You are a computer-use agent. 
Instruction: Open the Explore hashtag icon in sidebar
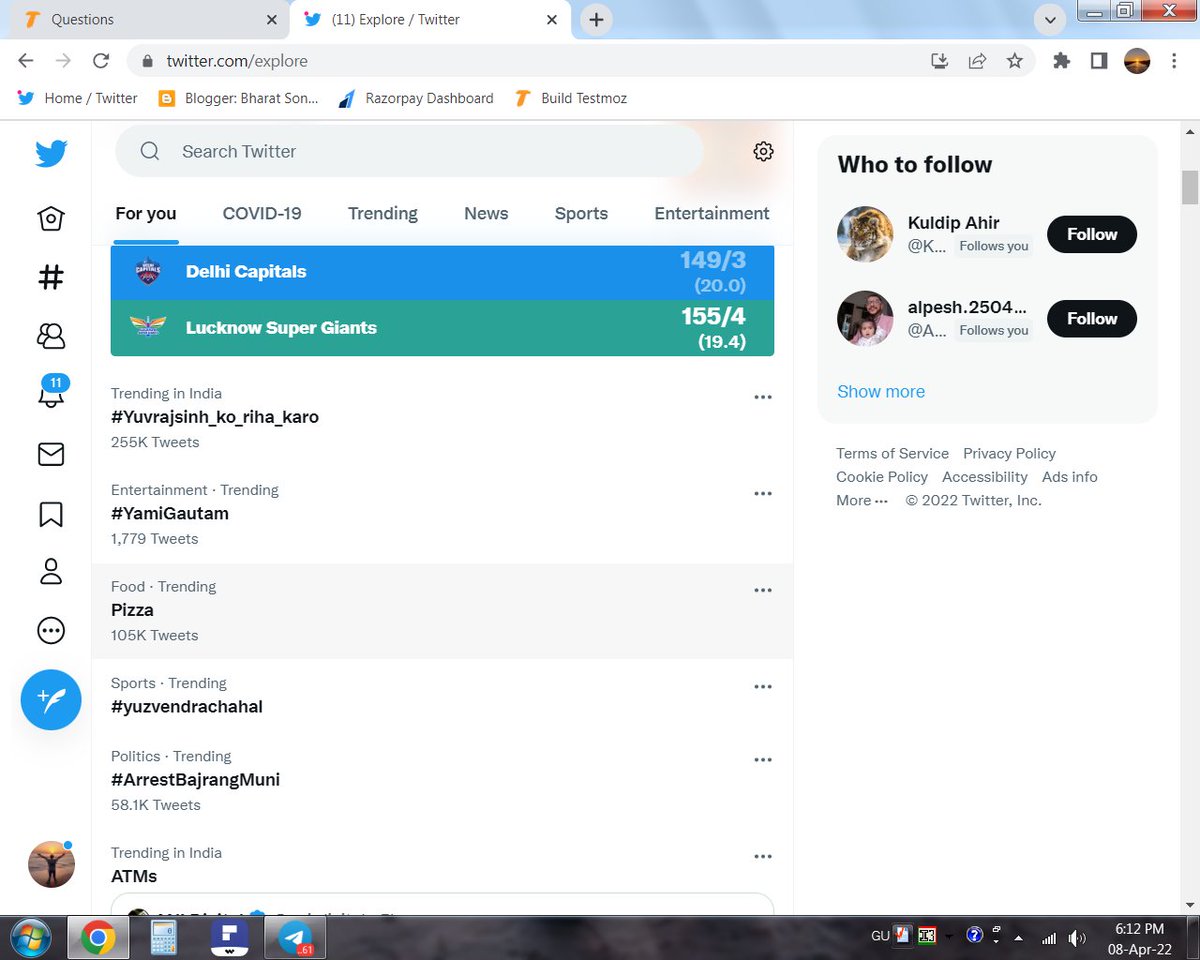pyautogui.click(x=51, y=277)
